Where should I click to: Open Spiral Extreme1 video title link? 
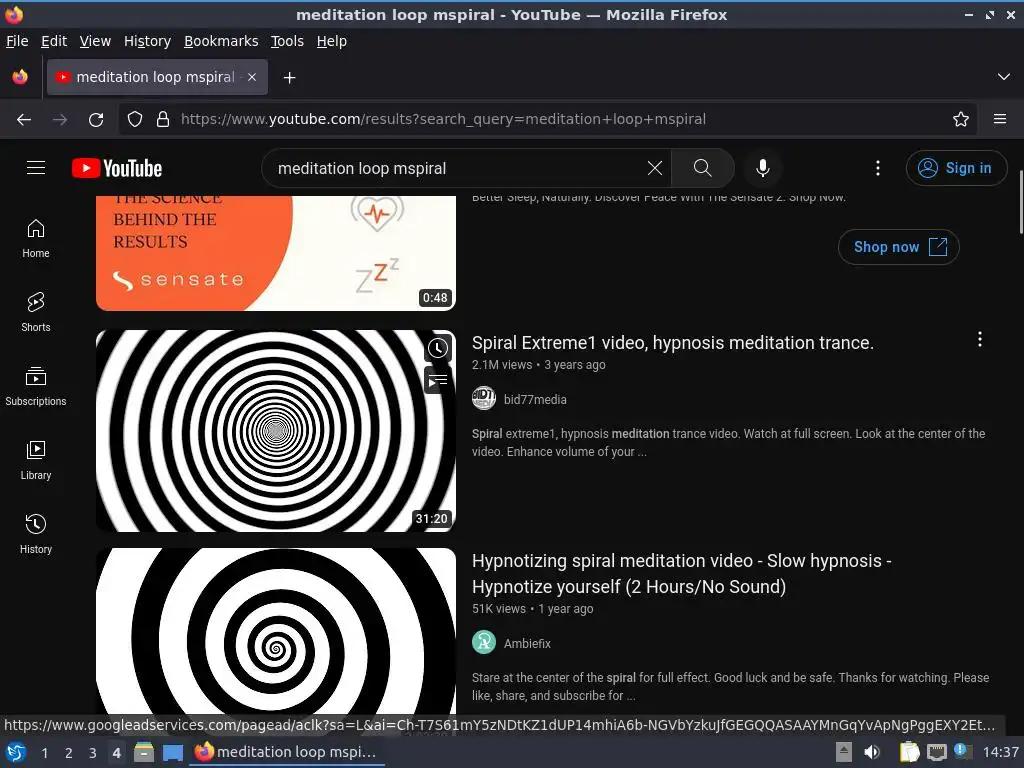(673, 342)
